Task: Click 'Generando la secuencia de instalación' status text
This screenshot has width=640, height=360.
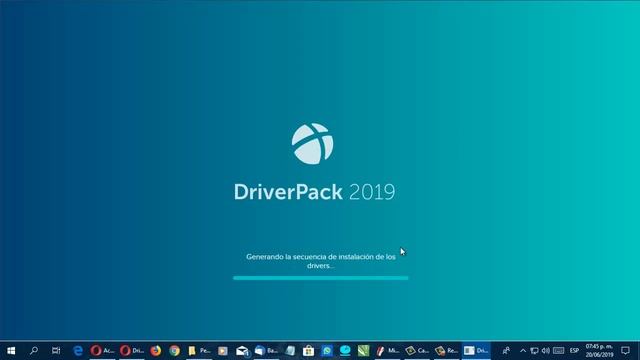Action: pos(321,261)
